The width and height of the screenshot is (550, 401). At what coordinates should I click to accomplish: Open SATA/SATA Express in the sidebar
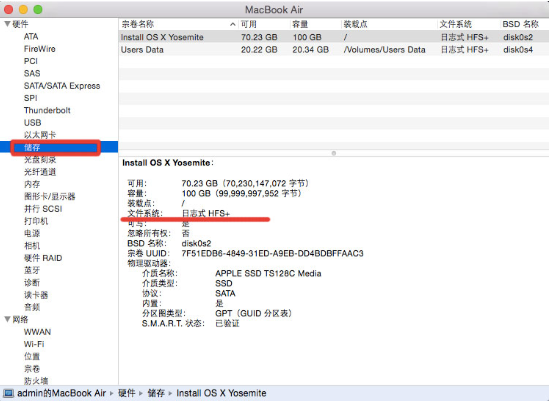point(62,86)
